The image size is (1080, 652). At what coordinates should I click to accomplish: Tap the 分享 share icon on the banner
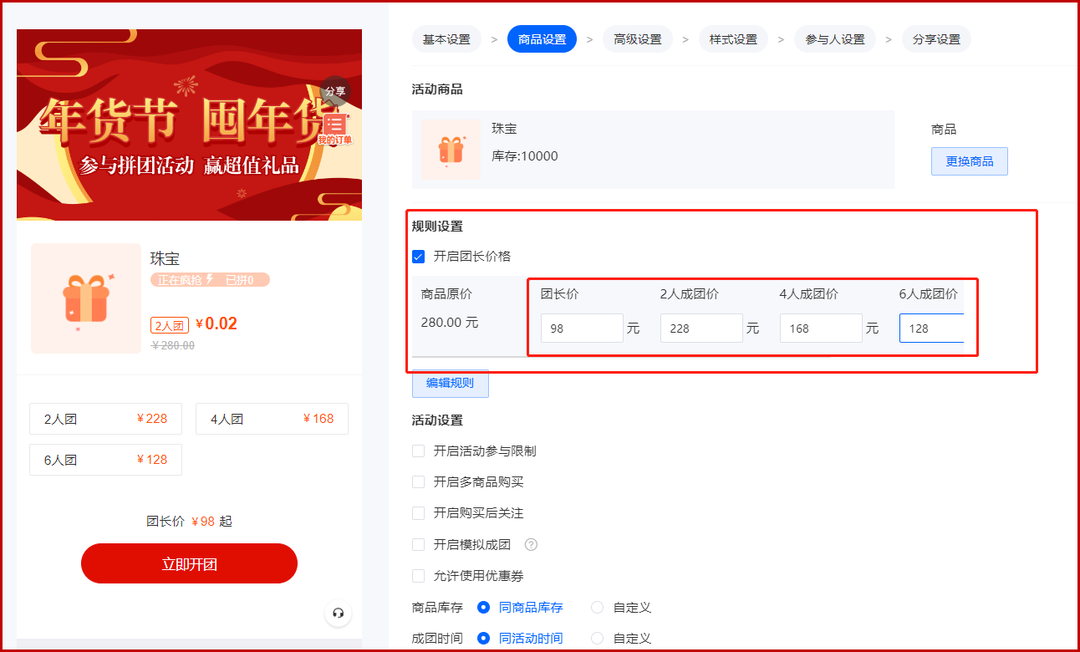[x=335, y=91]
